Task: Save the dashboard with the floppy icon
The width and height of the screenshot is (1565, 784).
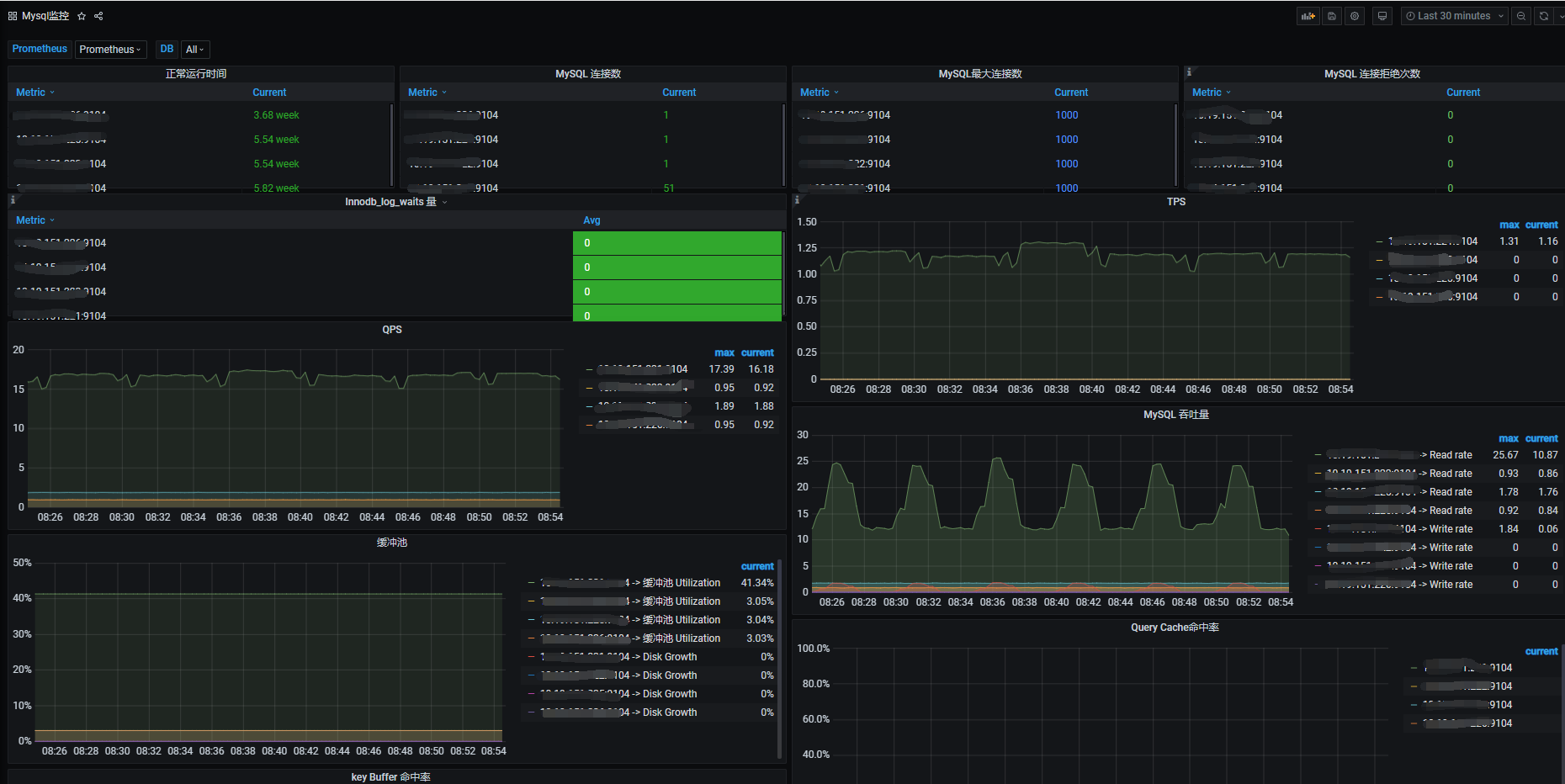Action: pos(1331,16)
